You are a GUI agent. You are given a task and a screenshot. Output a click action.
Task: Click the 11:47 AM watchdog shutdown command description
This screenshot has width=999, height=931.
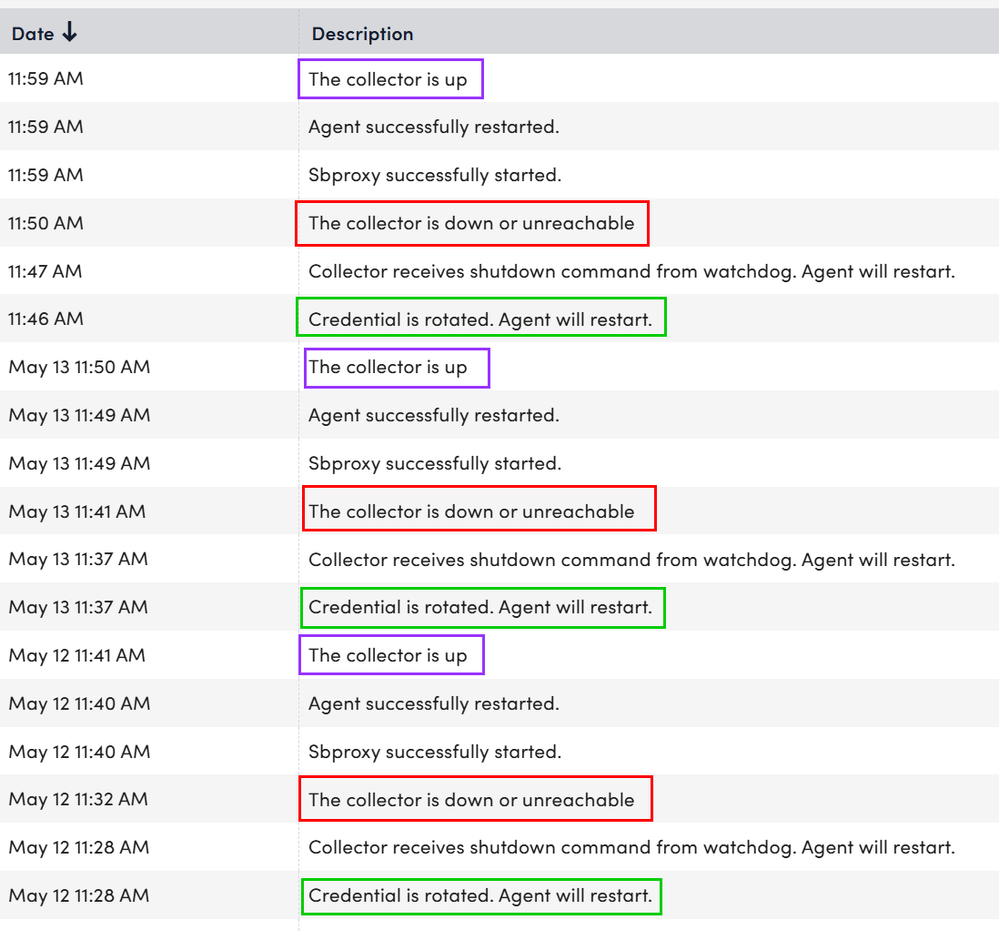(632, 271)
